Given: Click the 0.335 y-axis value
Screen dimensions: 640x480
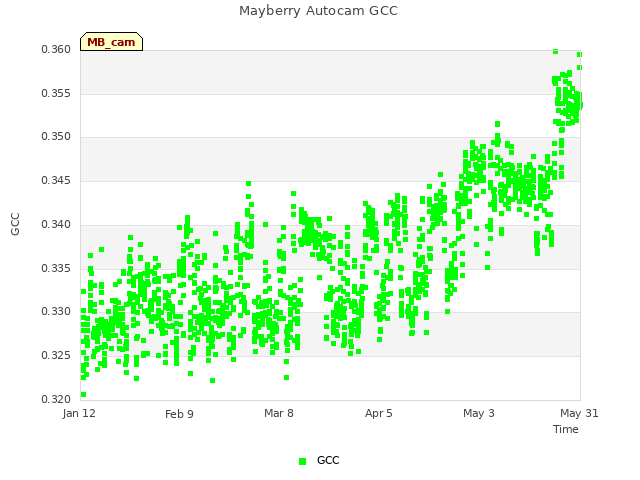Looking at the screenshot, I should pyautogui.click(x=56, y=269).
